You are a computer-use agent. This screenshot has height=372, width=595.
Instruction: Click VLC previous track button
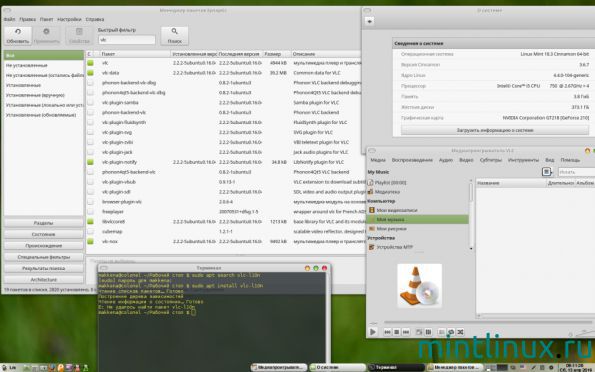click(x=387, y=332)
